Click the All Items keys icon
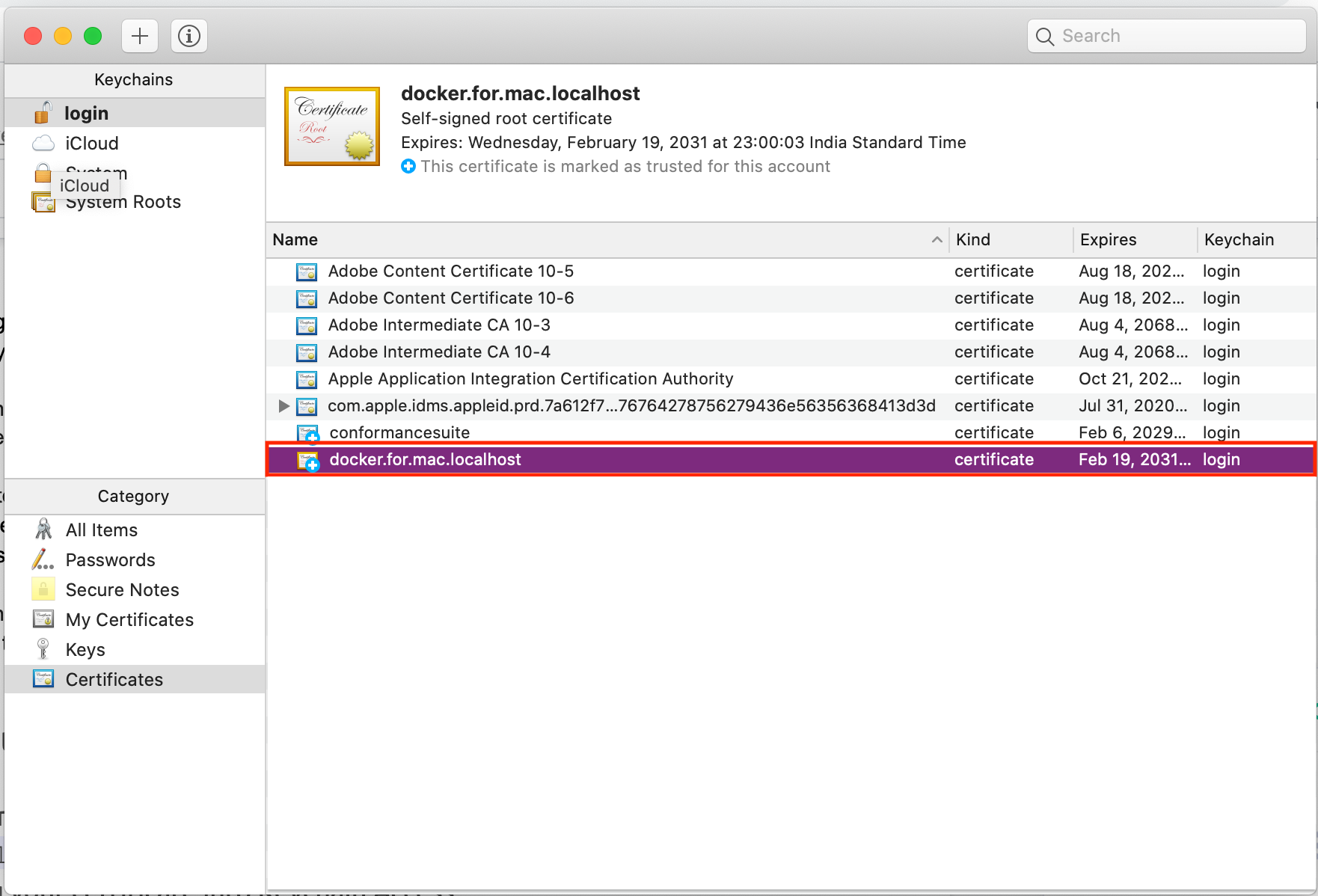 43,530
